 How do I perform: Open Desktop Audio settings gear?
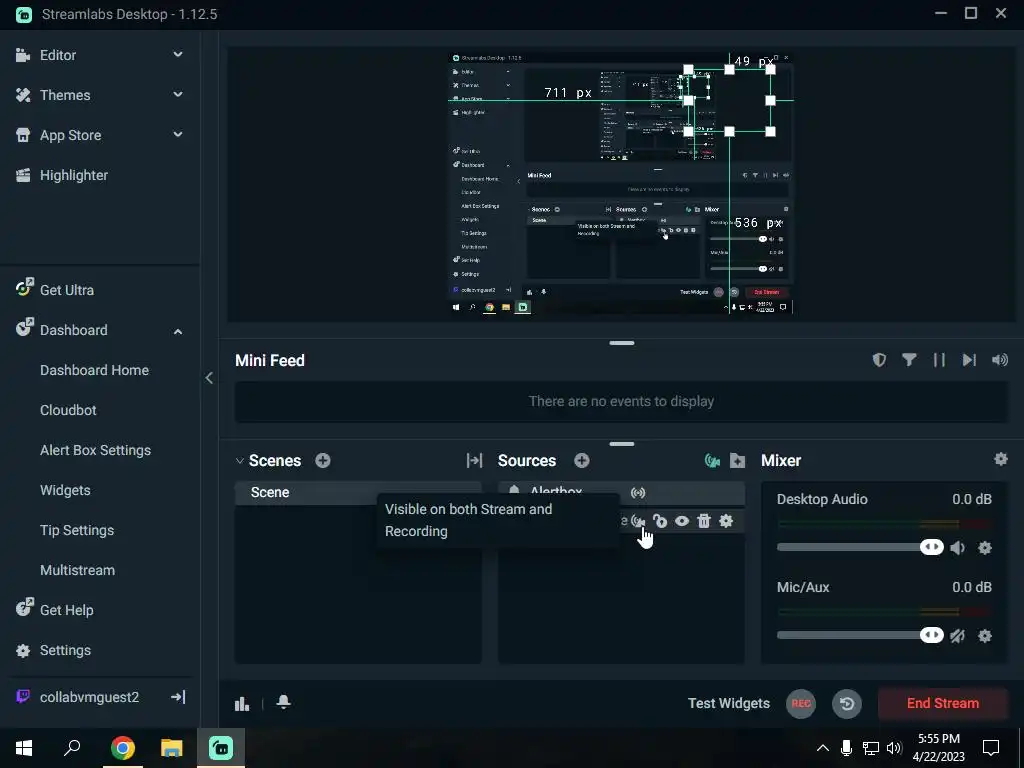tap(985, 547)
